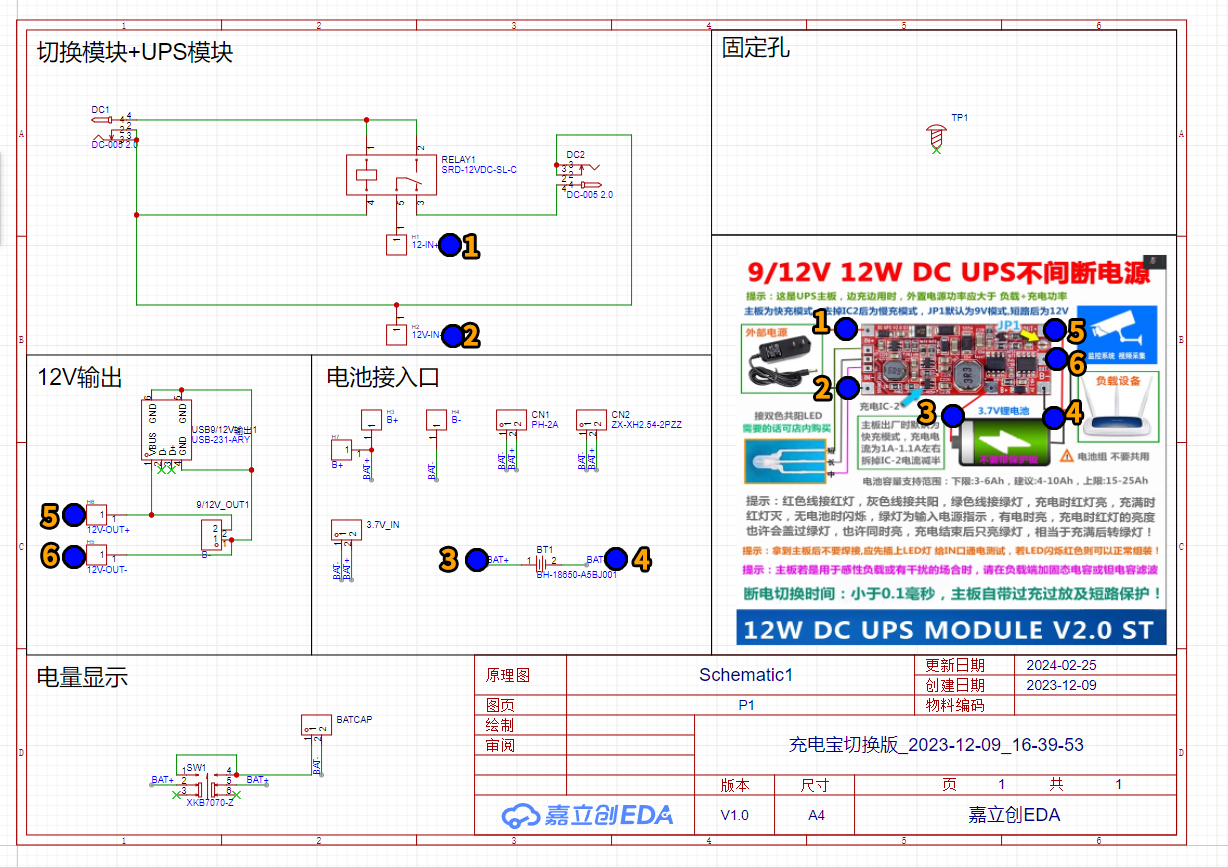This screenshot has height=868, width=1228.
Task: Click the update date 2024-02-25
Action: click(x=1061, y=665)
